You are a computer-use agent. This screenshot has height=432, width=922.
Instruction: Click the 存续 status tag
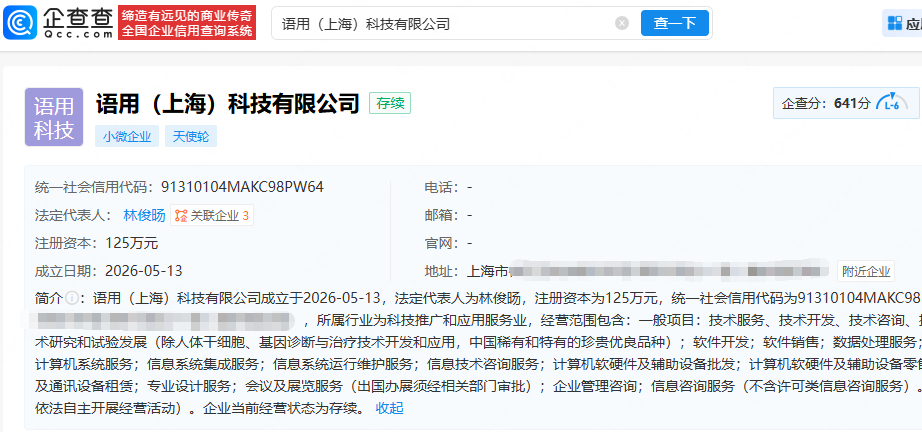click(390, 103)
